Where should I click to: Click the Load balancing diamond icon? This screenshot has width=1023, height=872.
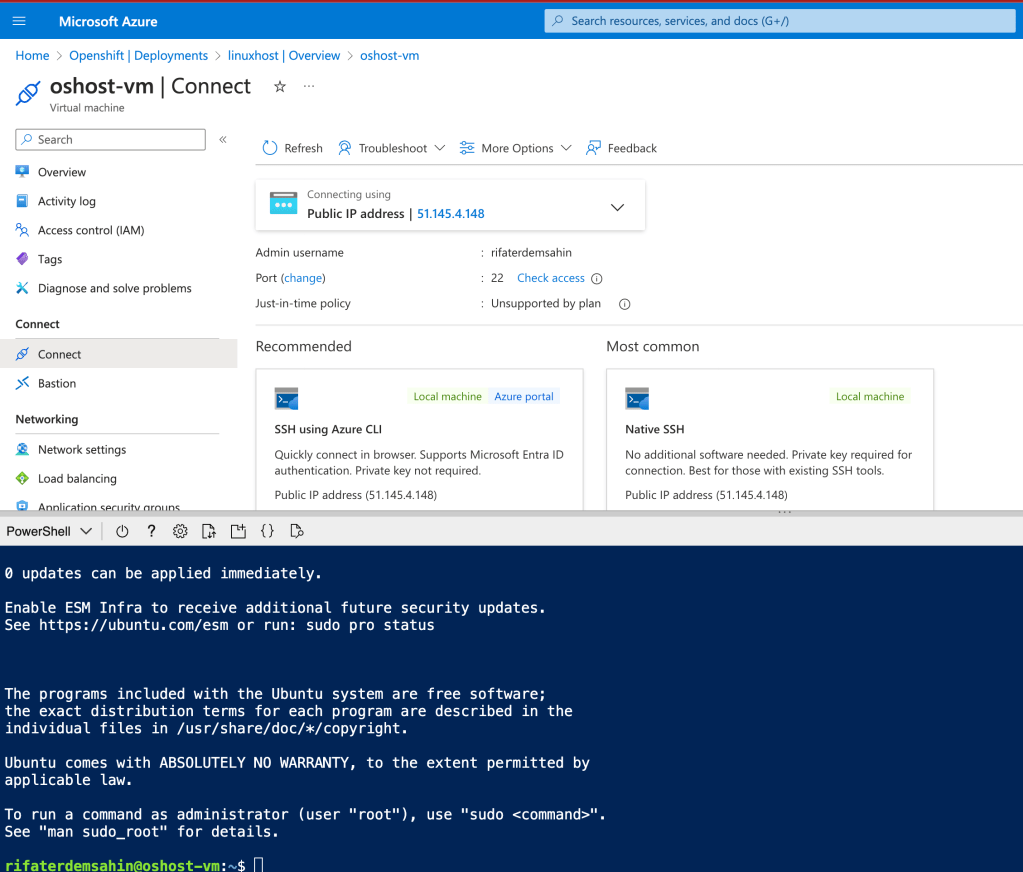22,478
